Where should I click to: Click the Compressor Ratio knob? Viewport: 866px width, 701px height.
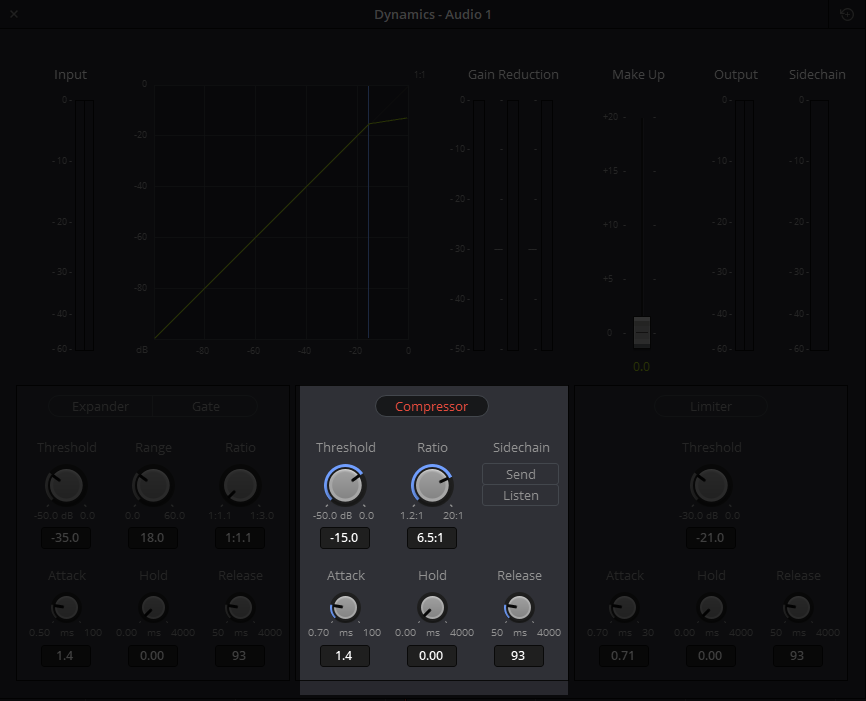(432, 485)
